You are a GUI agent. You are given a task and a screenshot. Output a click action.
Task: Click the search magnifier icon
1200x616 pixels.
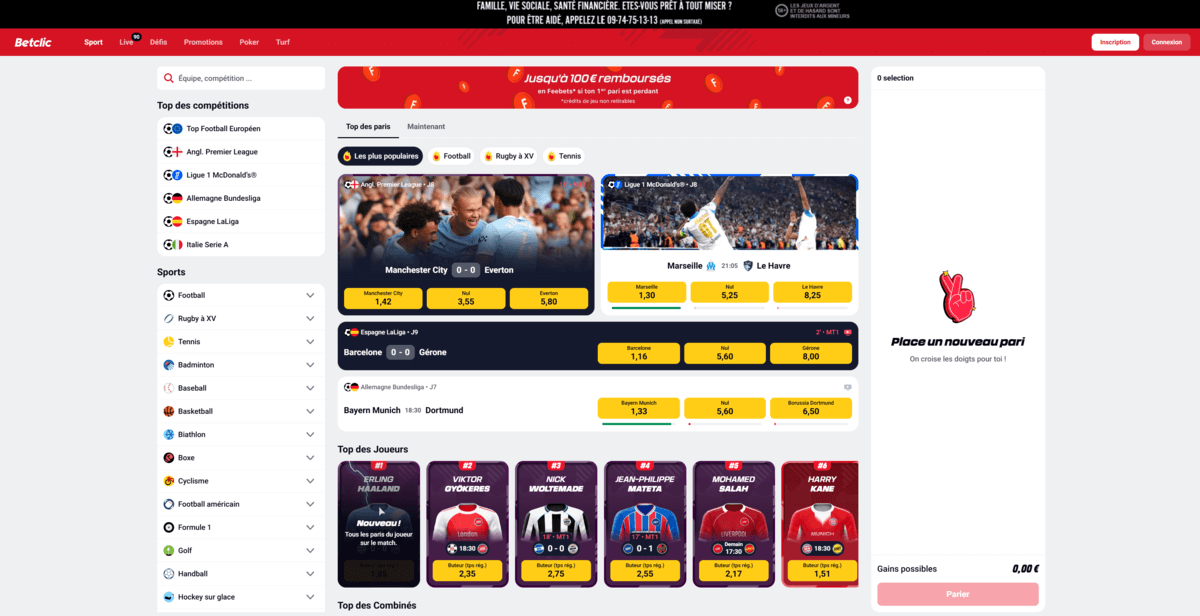[x=169, y=78]
